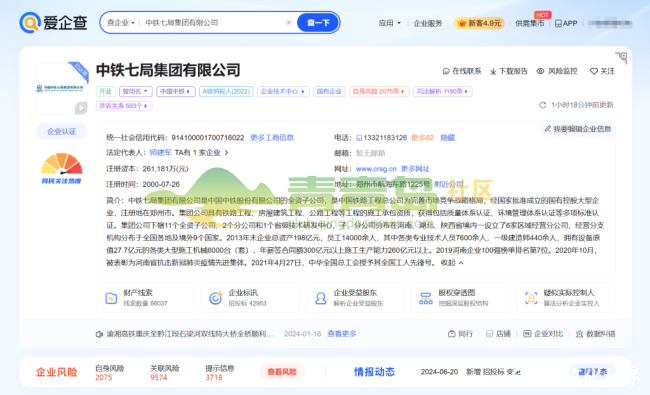Click the 风险监控 eye icon
650x395 pixels.
[x=540, y=71]
